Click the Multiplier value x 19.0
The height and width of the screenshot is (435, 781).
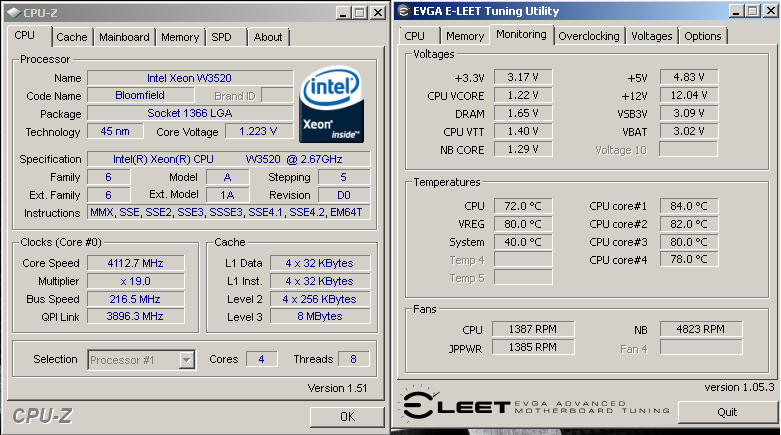click(135, 281)
